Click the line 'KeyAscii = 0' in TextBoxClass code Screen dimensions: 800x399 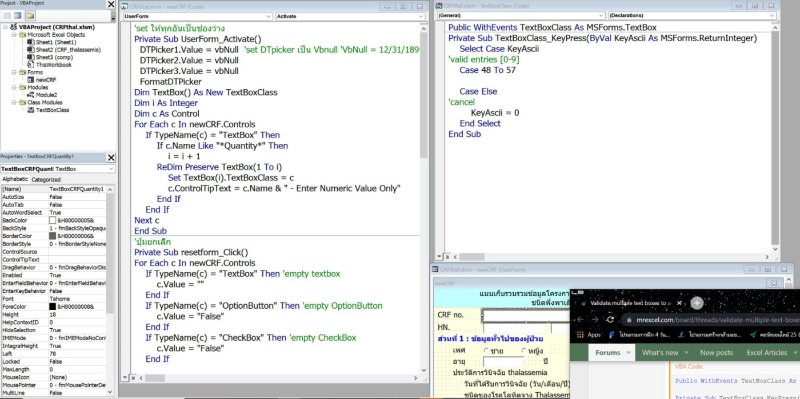(x=495, y=113)
